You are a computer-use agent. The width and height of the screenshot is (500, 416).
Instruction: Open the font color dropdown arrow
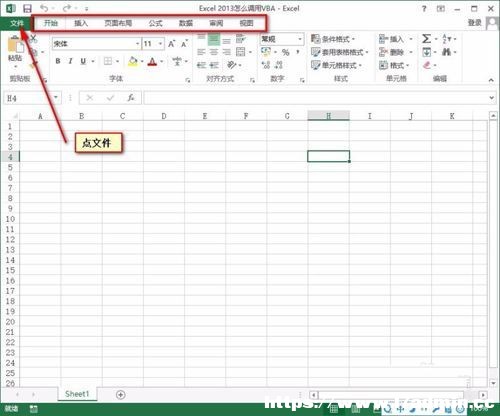pos(162,61)
